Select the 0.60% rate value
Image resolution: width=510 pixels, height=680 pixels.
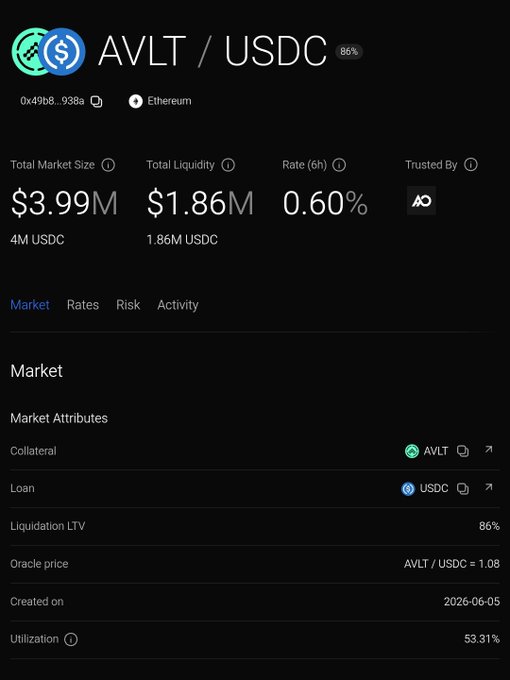pos(325,203)
